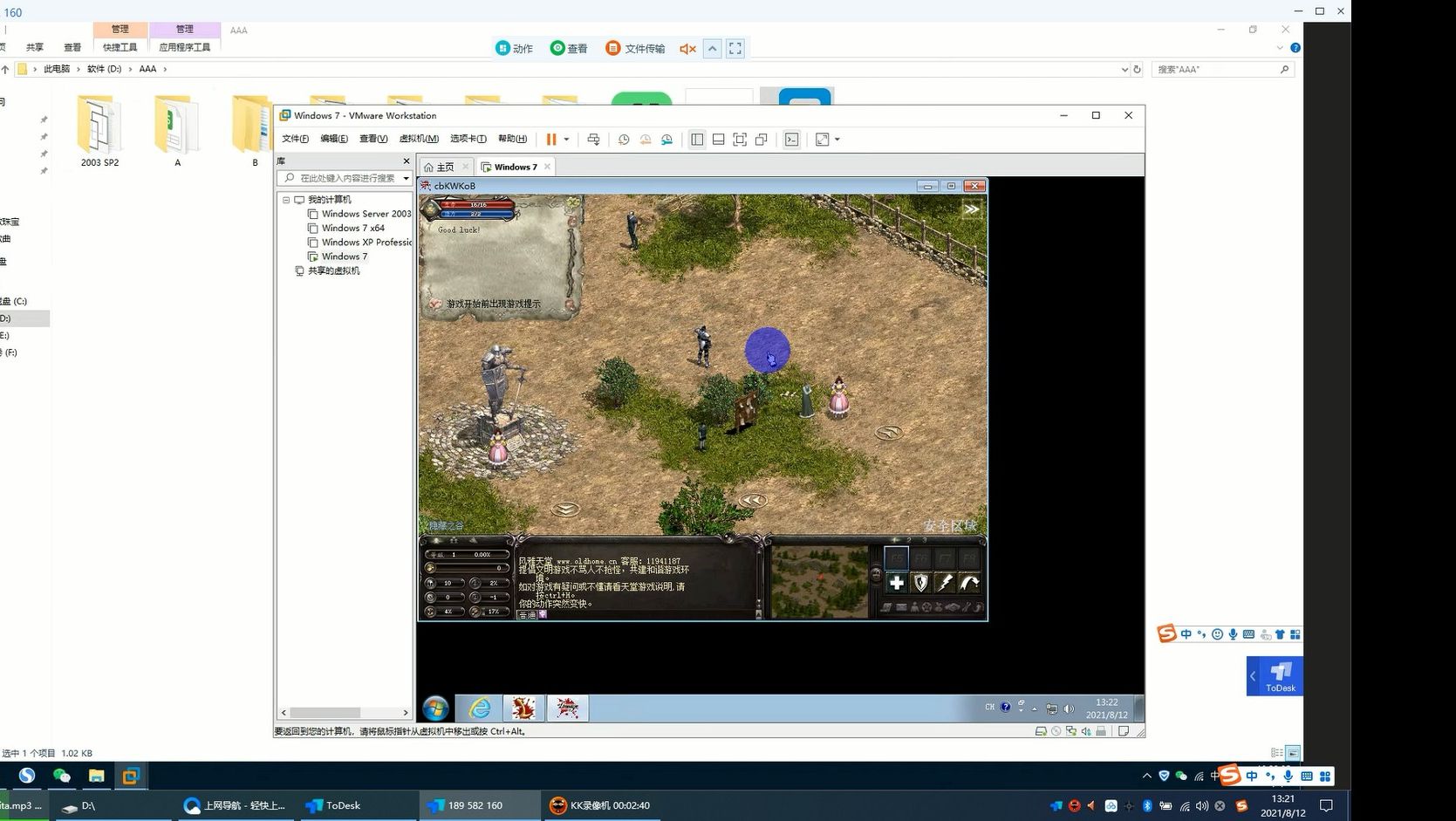Open the 文件(F) menu in VMware
Viewport: 1456px width, 821px height.
(x=295, y=139)
